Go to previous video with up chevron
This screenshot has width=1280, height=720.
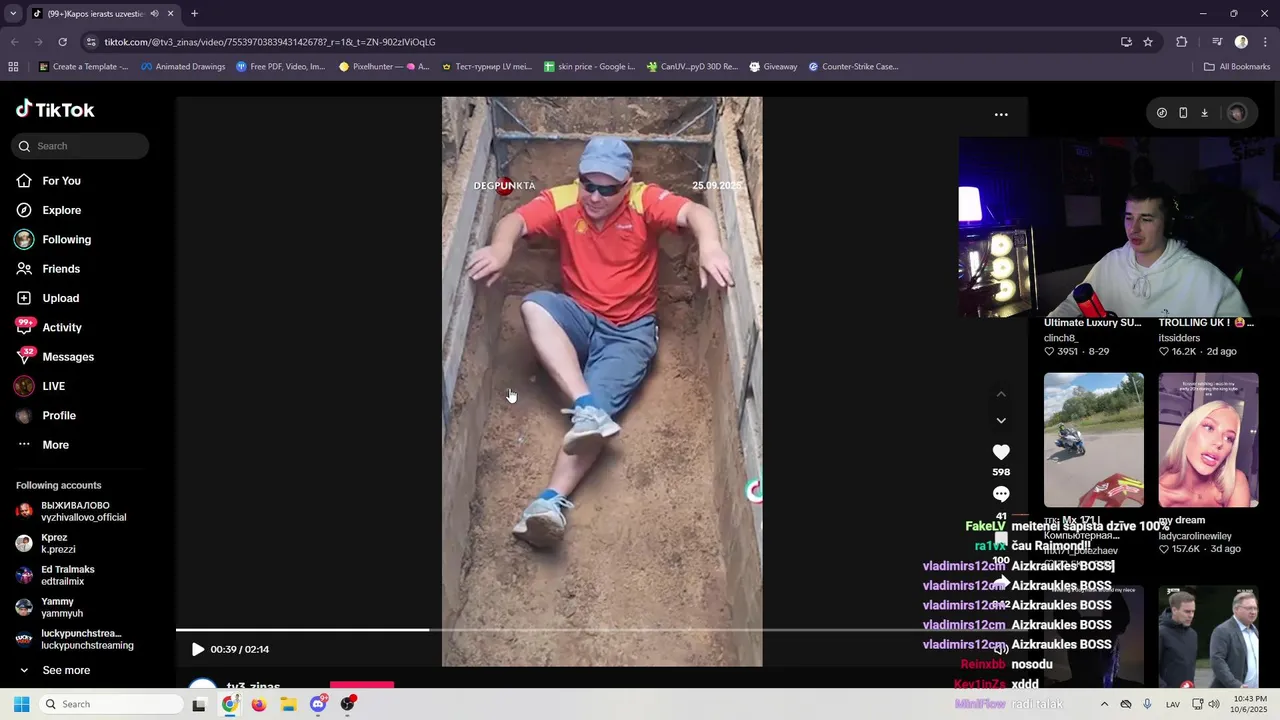coord(1001,395)
